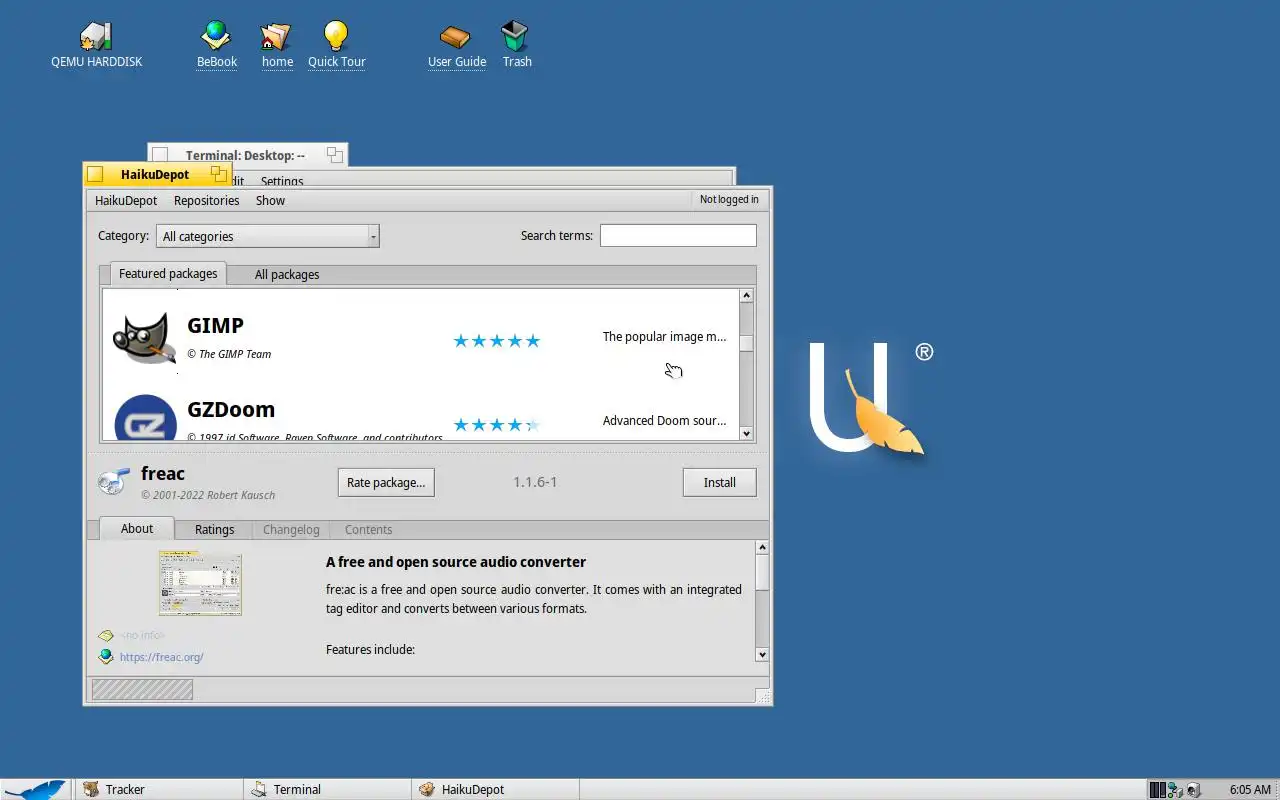The image size is (1280, 800).
Task: Open the Repositories menu
Action: point(206,200)
